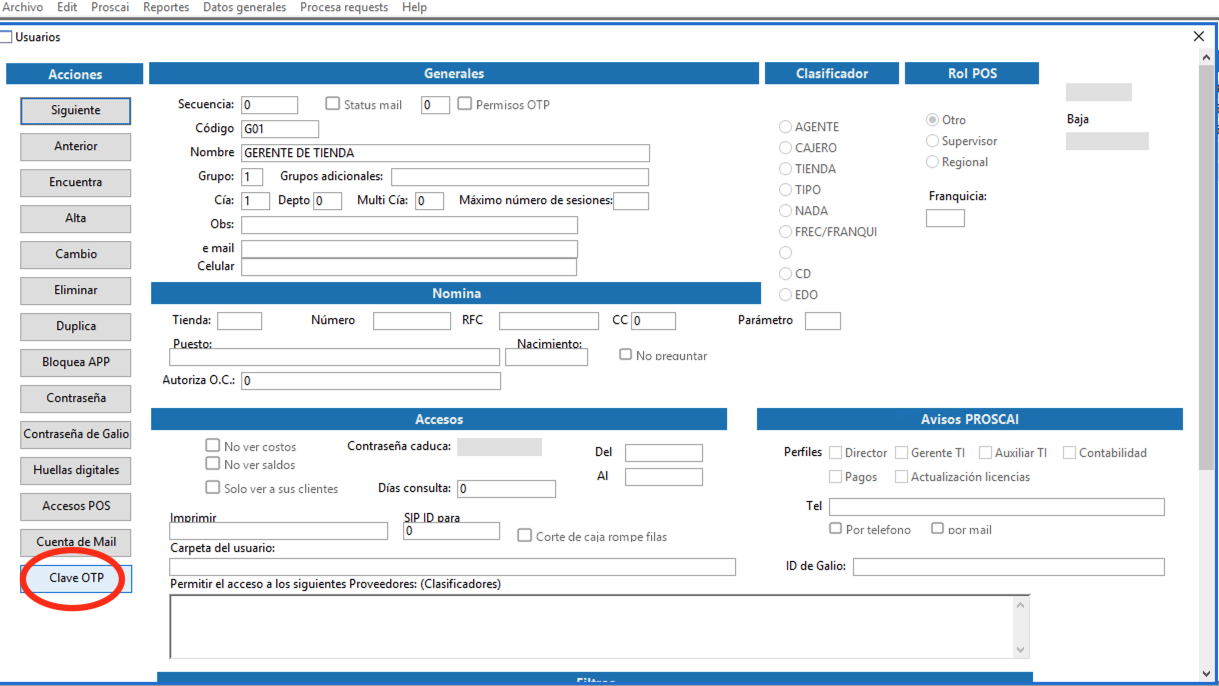Click the Encuentra button

[x=76, y=182]
